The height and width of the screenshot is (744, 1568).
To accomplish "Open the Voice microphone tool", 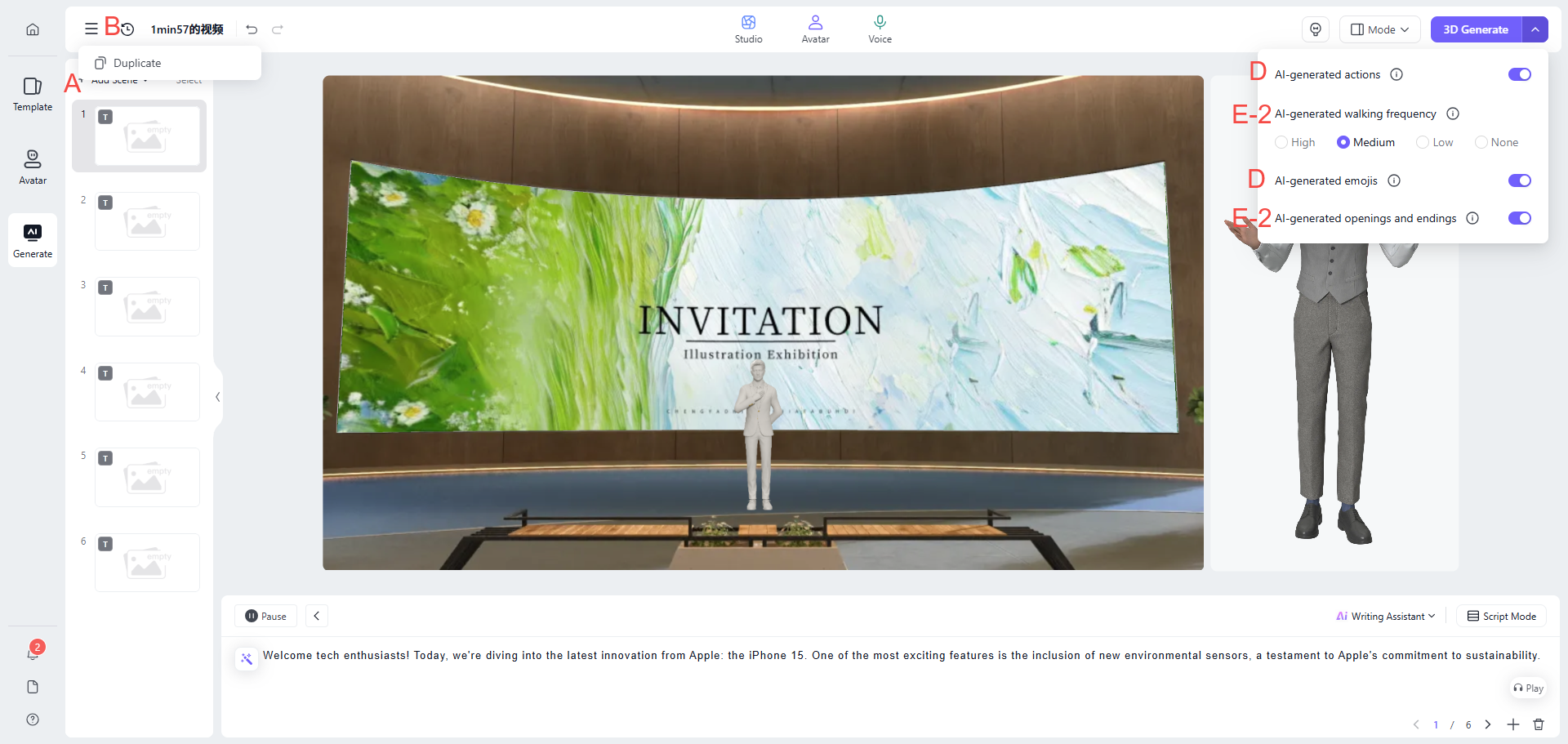I will [880, 29].
